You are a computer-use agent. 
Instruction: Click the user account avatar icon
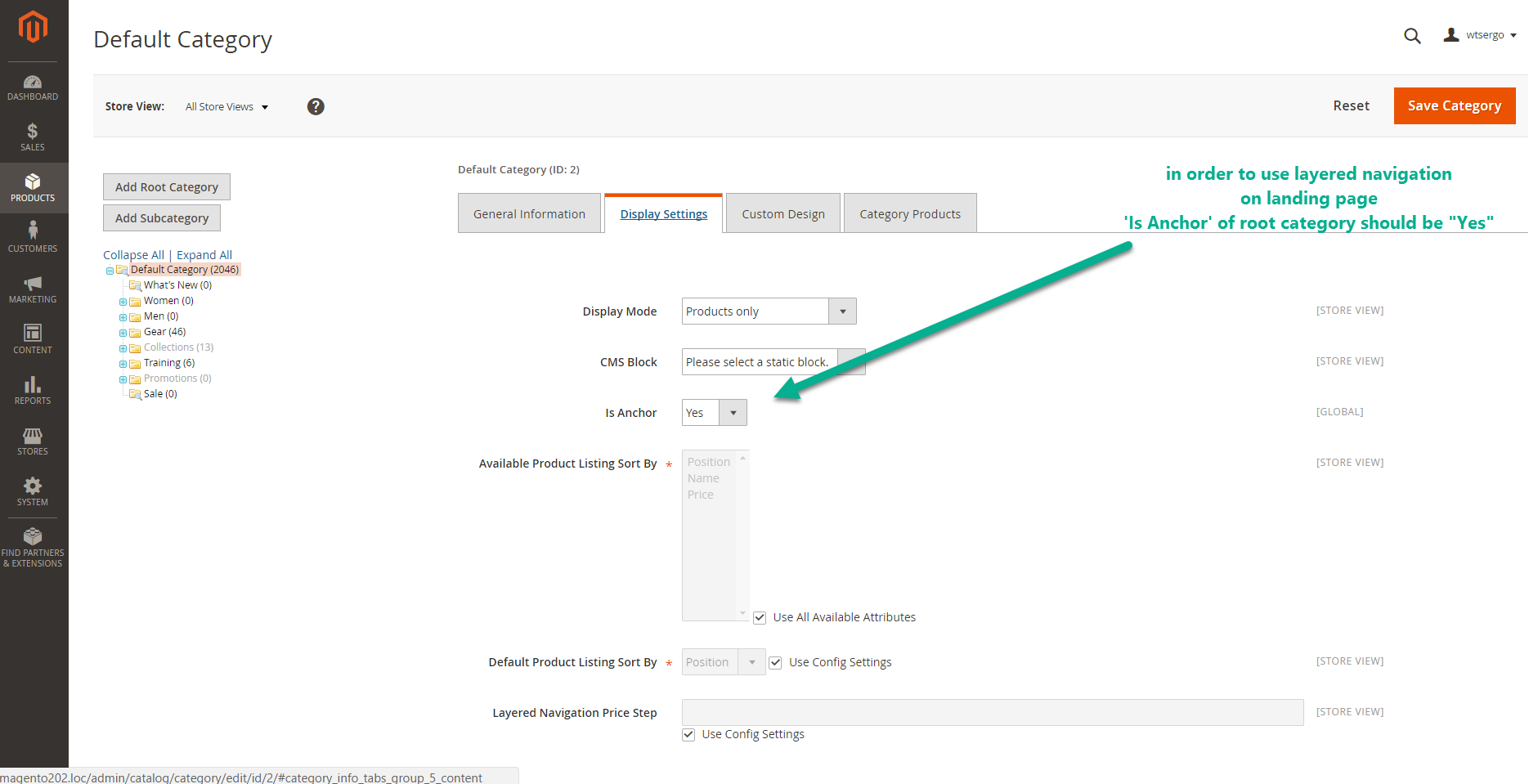[1451, 35]
